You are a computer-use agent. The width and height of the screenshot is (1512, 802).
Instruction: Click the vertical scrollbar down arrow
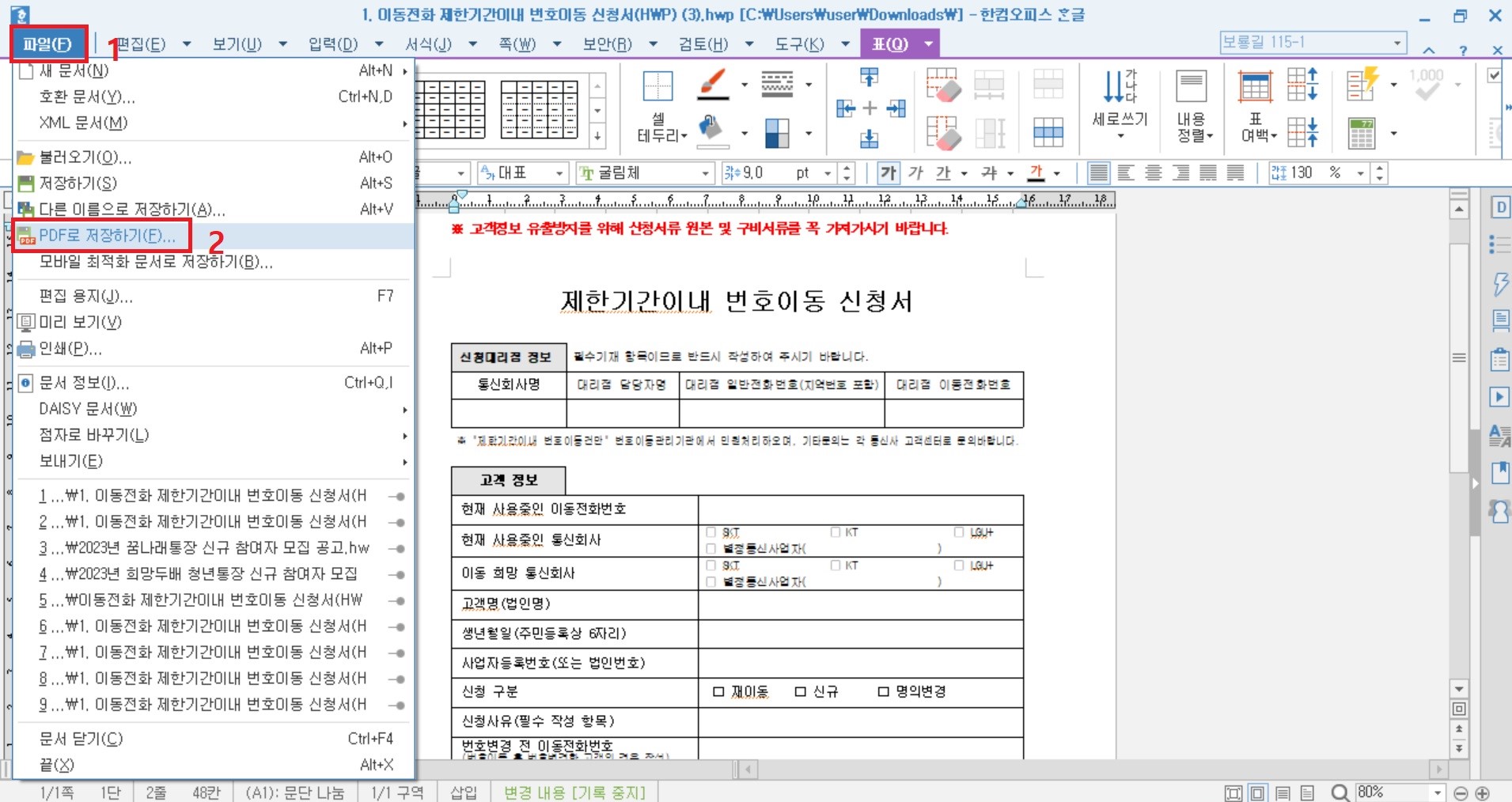(1460, 689)
